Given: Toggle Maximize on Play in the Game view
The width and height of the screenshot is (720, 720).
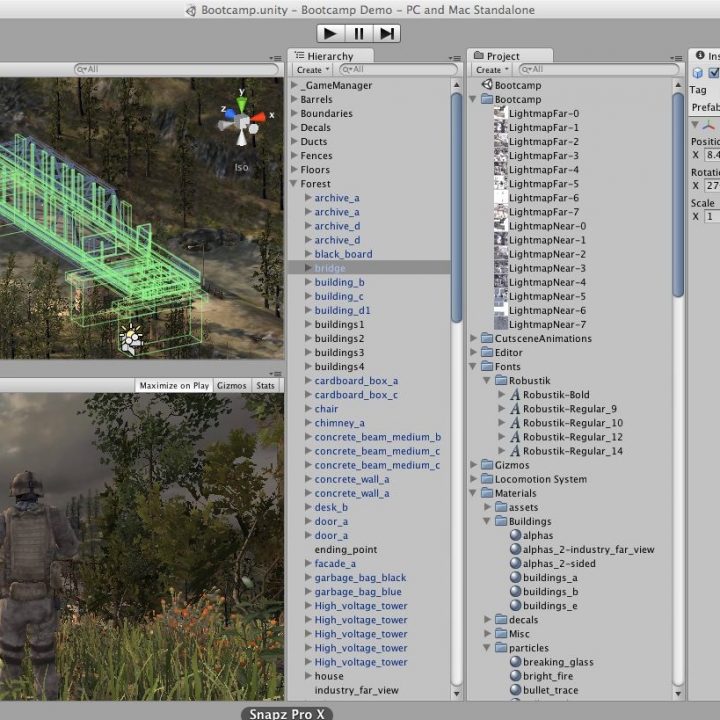Looking at the screenshot, I should [174, 386].
